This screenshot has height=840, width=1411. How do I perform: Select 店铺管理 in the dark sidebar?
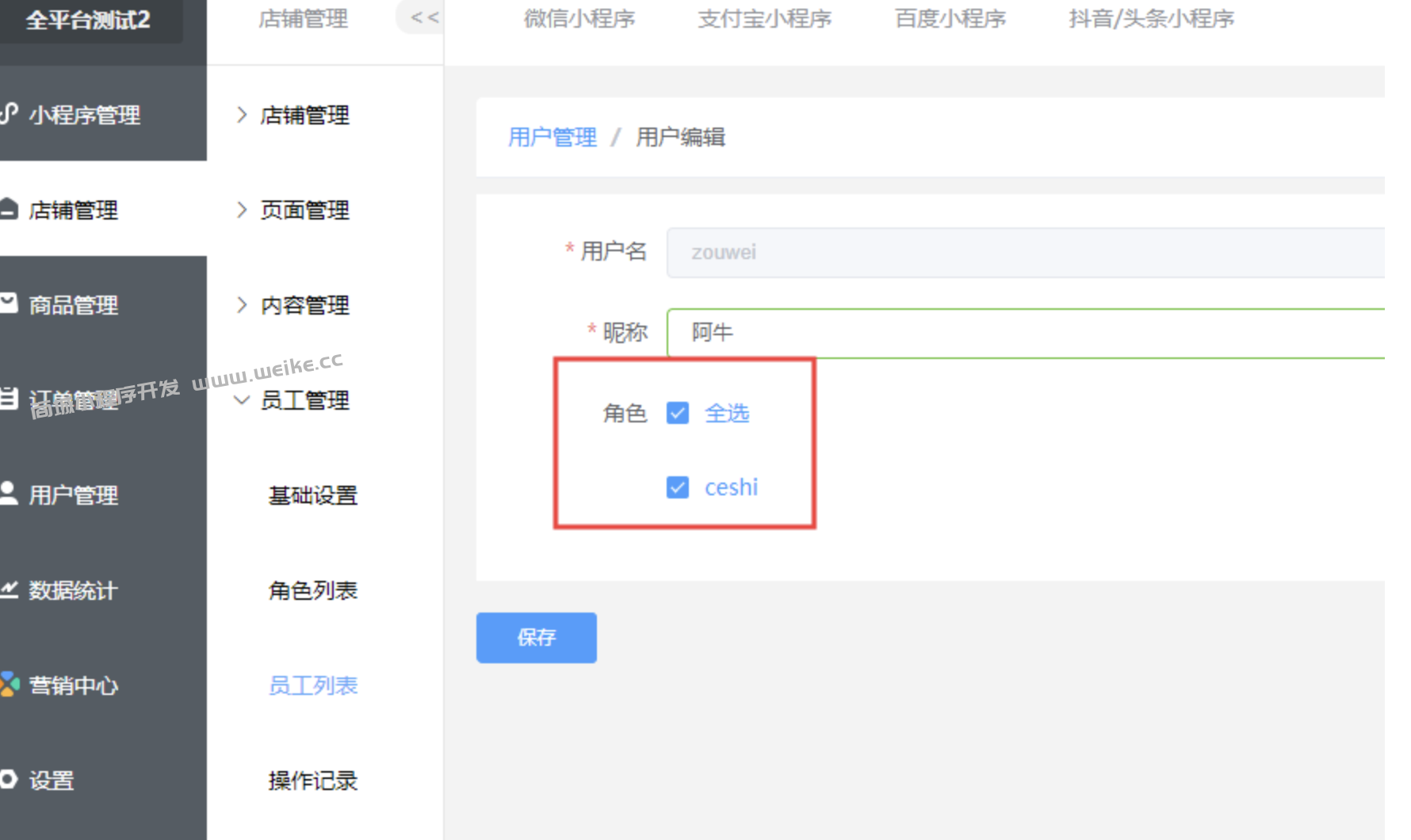[x=74, y=210]
